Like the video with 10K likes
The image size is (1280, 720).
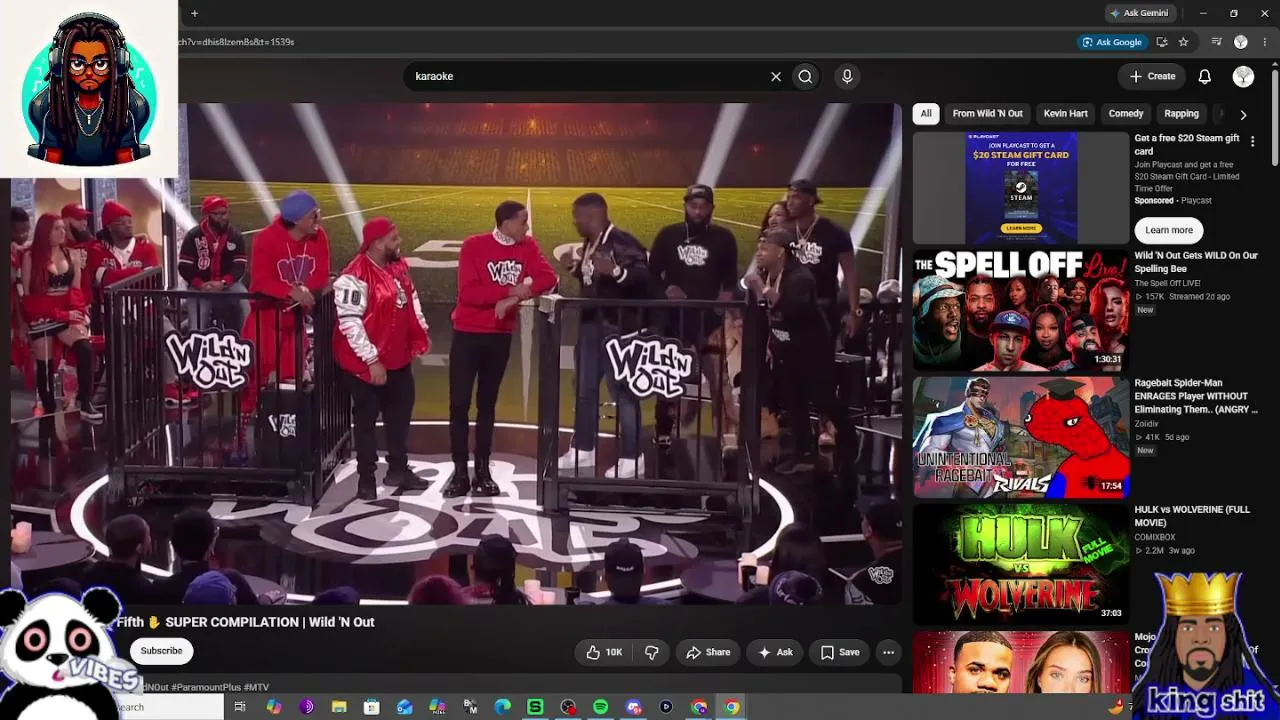(x=603, y=652)
